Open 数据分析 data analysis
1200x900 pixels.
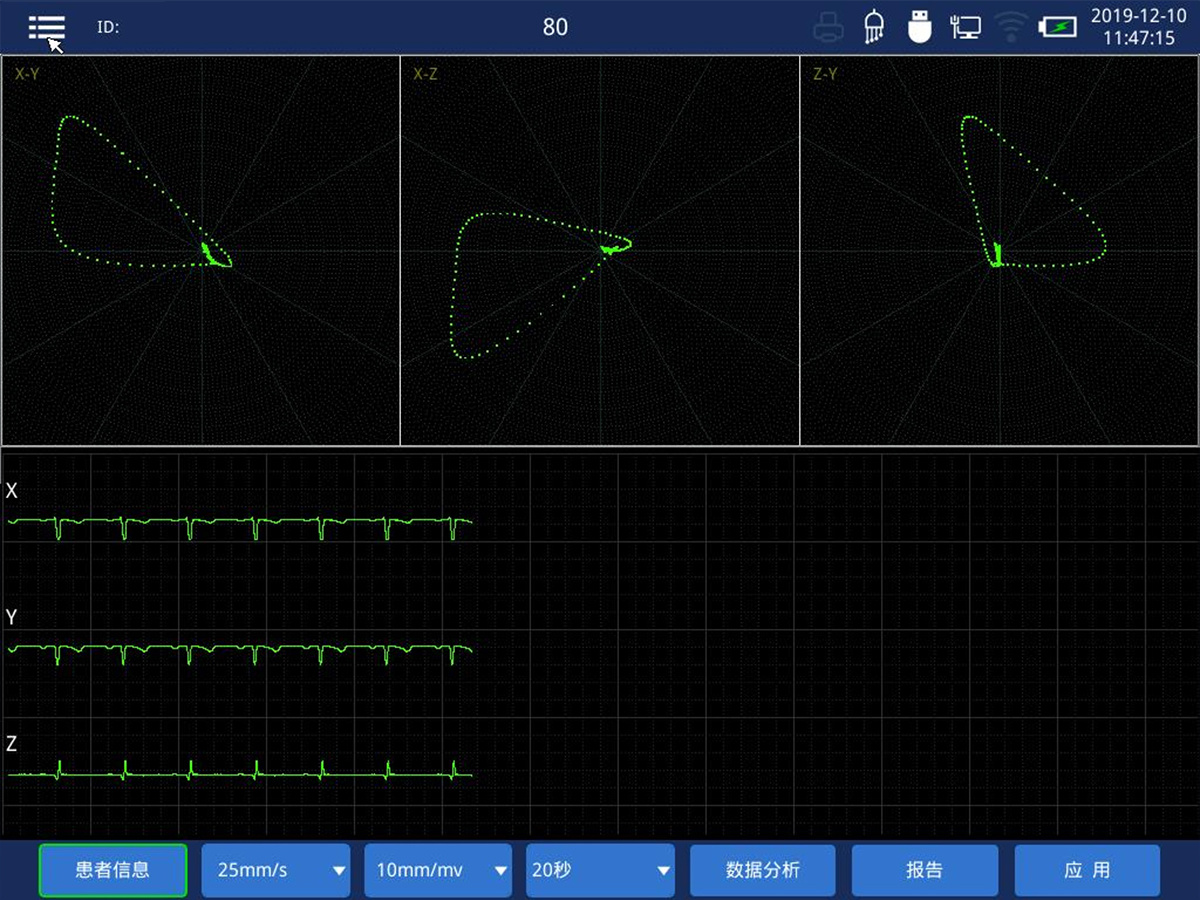click(x=762, y=870)
